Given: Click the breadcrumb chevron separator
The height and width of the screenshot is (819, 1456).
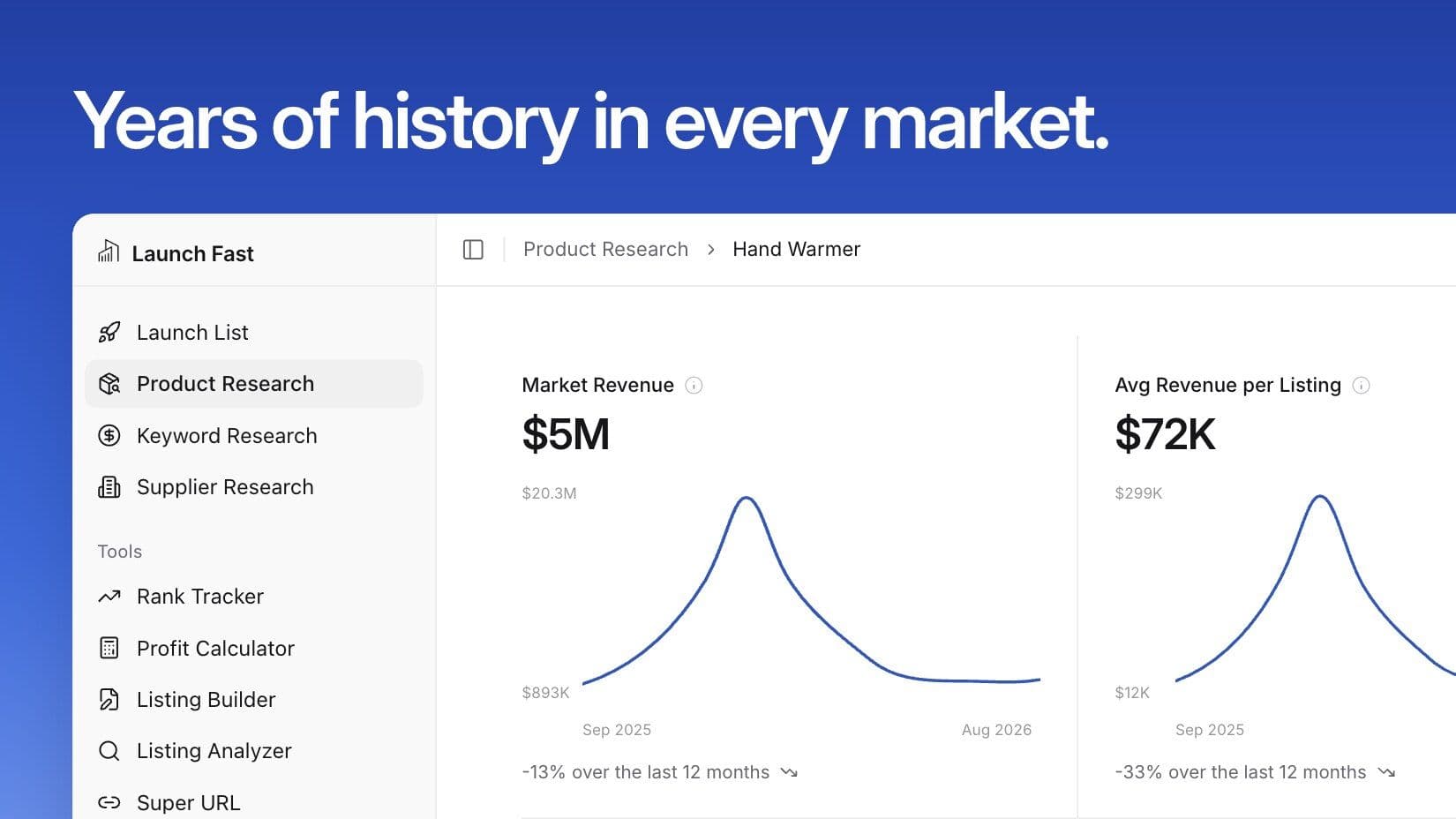Looking at the screenshot, I should point(710,250).
